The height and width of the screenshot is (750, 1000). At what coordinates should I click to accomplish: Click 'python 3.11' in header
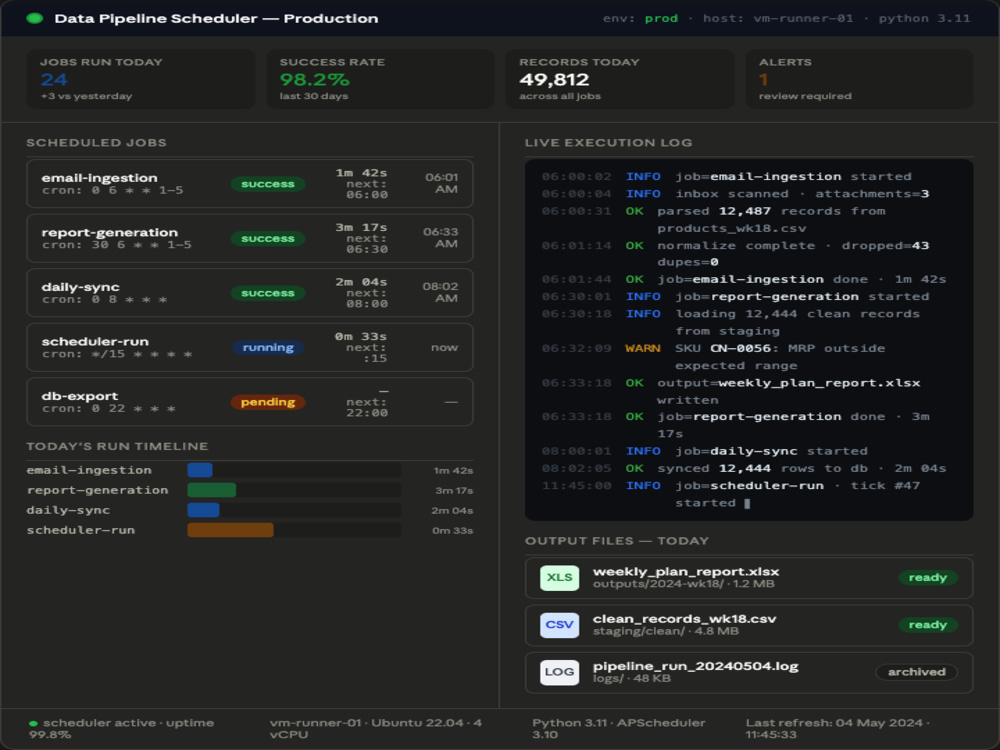click(924, 18)
